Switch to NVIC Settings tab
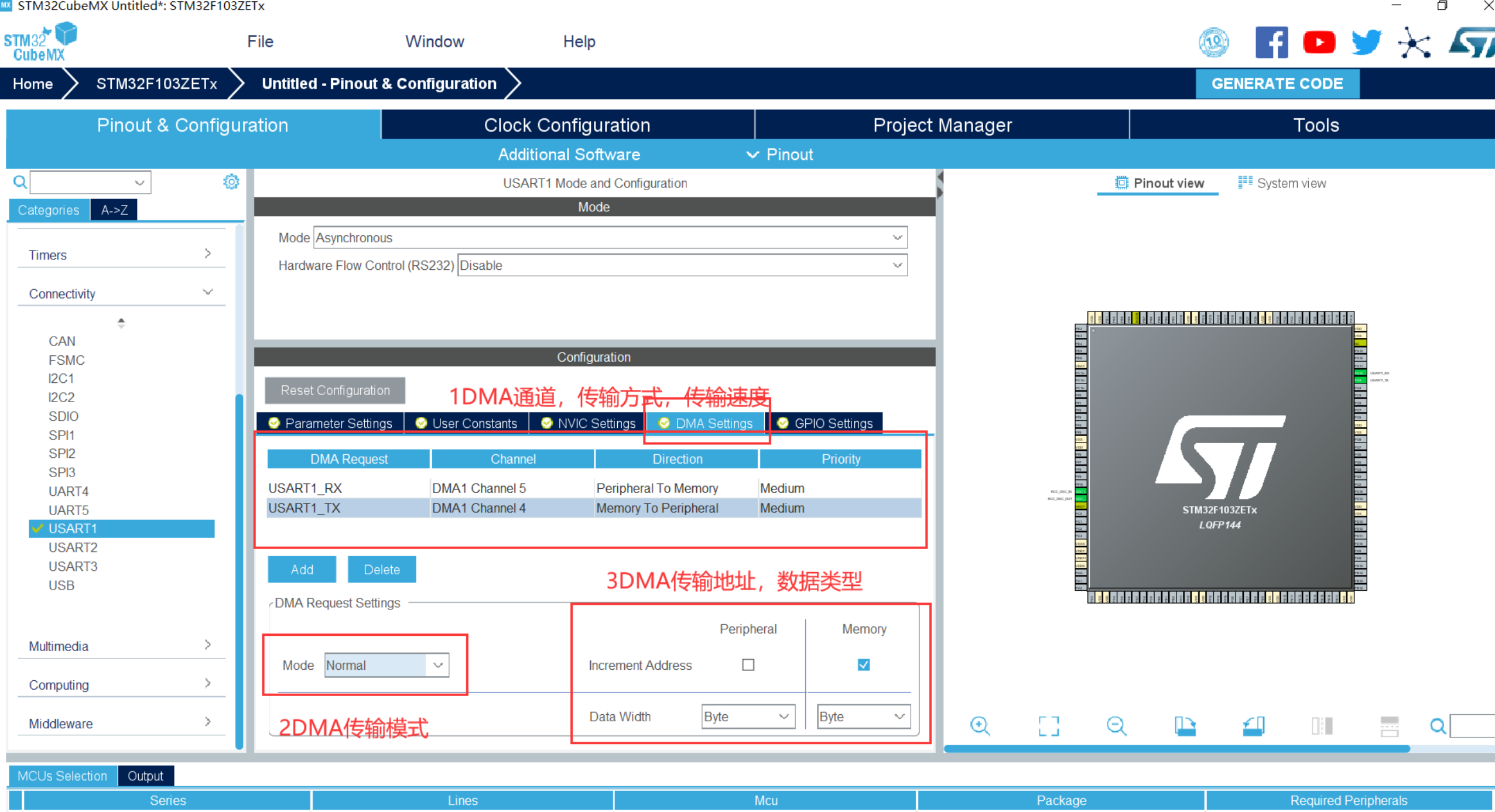Screen dimensions: 1495x812 coord(589,423)
